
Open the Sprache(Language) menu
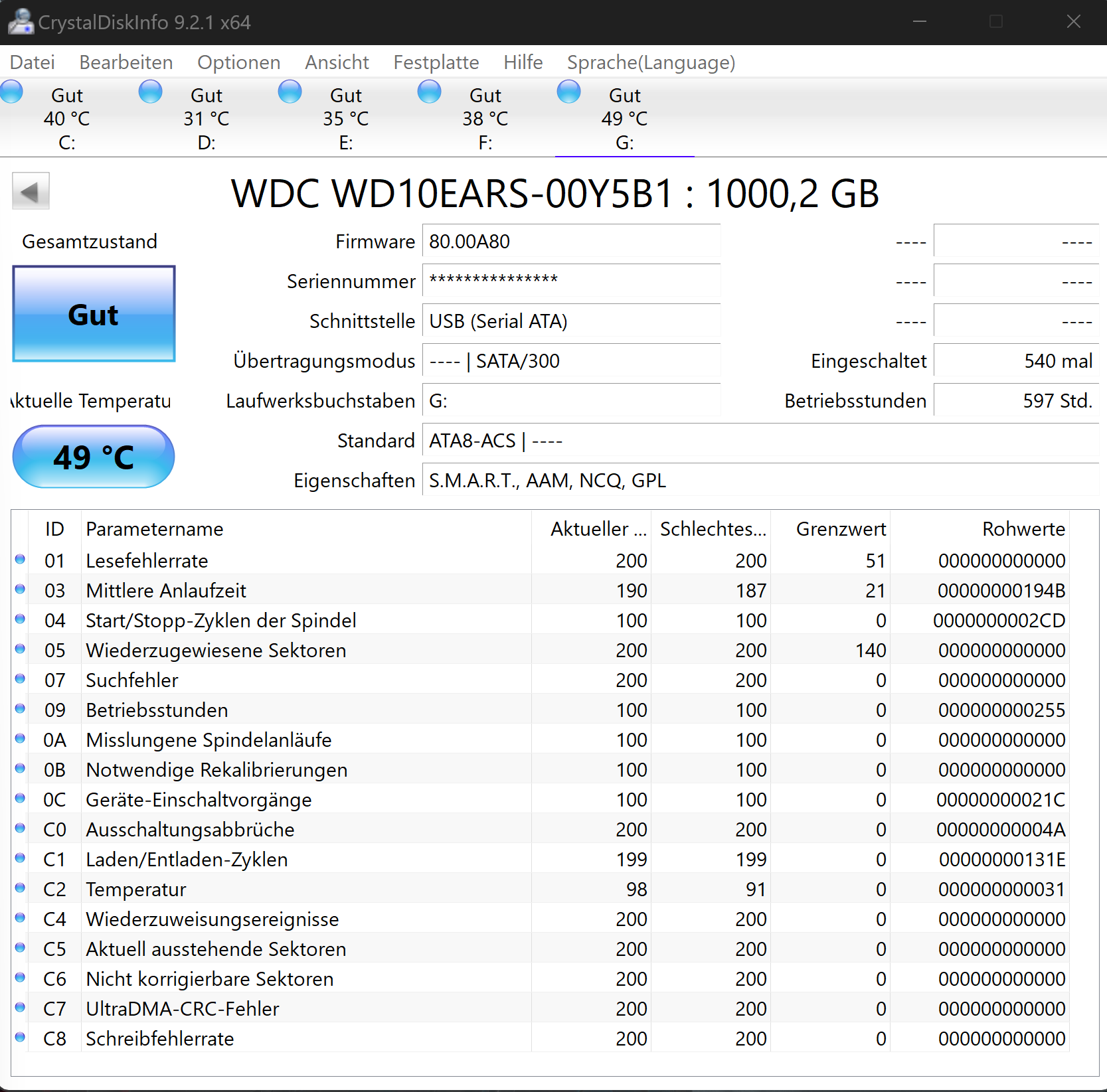[651, 62]
